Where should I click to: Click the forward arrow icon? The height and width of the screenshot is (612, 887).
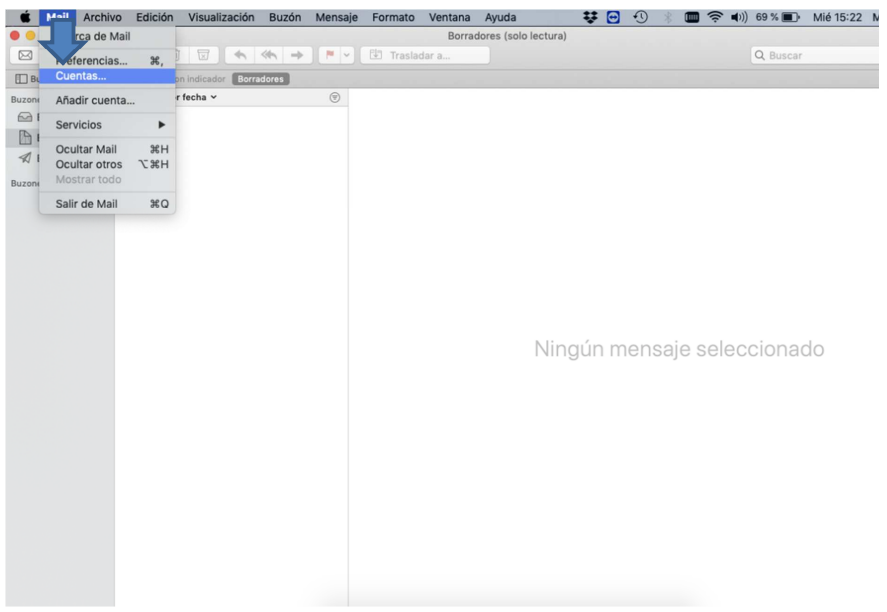click(297, 55)
